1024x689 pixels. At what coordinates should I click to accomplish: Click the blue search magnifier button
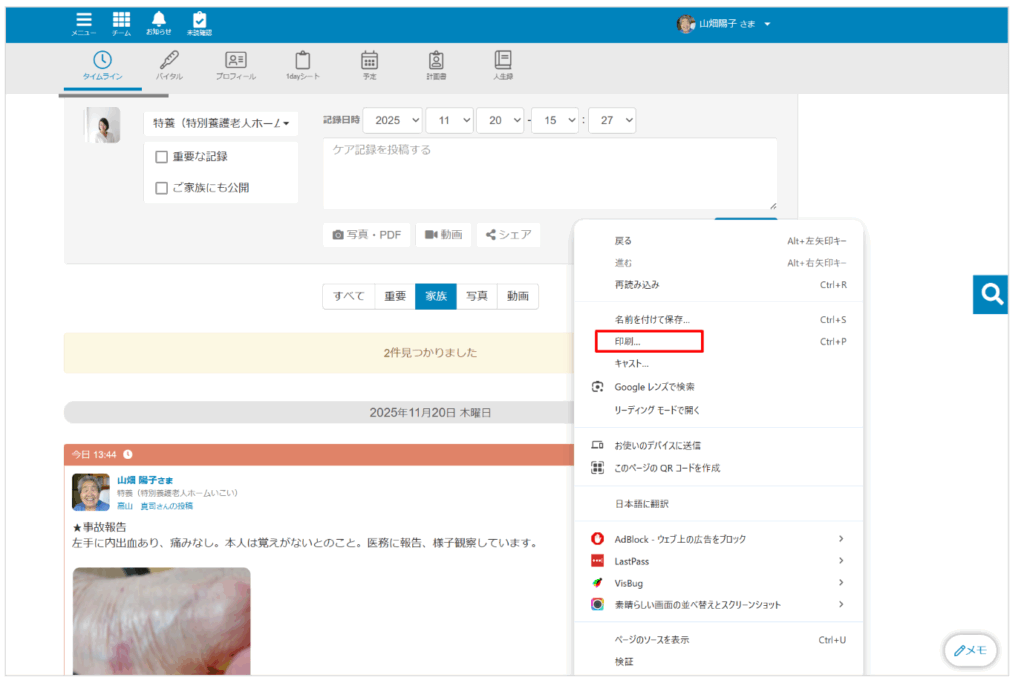pos(991,294)
